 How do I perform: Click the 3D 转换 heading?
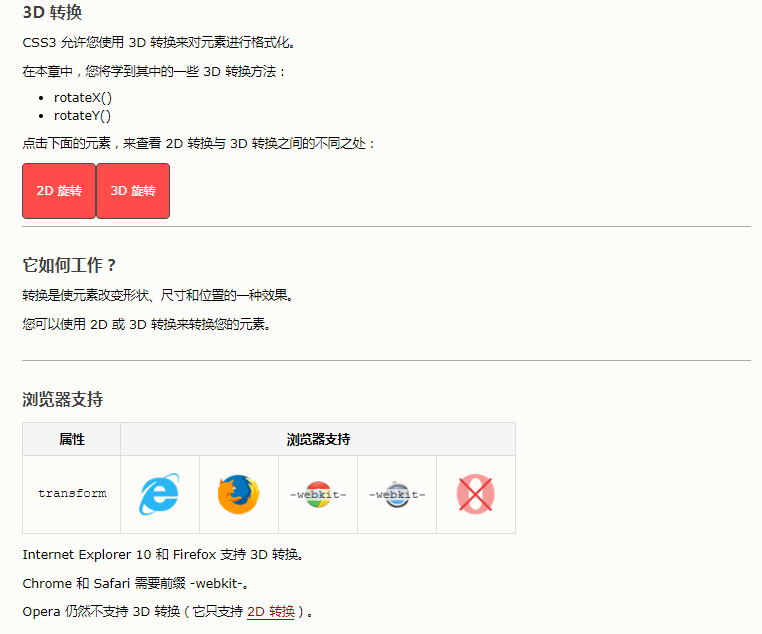[x=52, y=12]
